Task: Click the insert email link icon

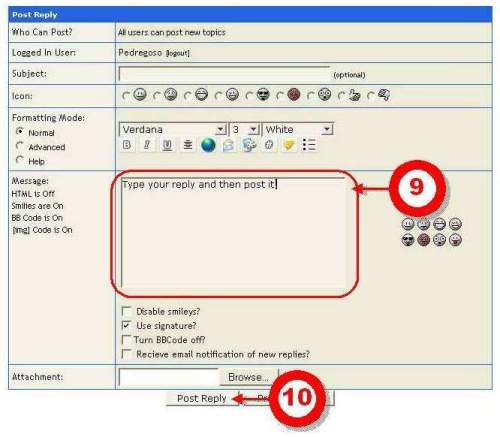Action: [228, 145]
